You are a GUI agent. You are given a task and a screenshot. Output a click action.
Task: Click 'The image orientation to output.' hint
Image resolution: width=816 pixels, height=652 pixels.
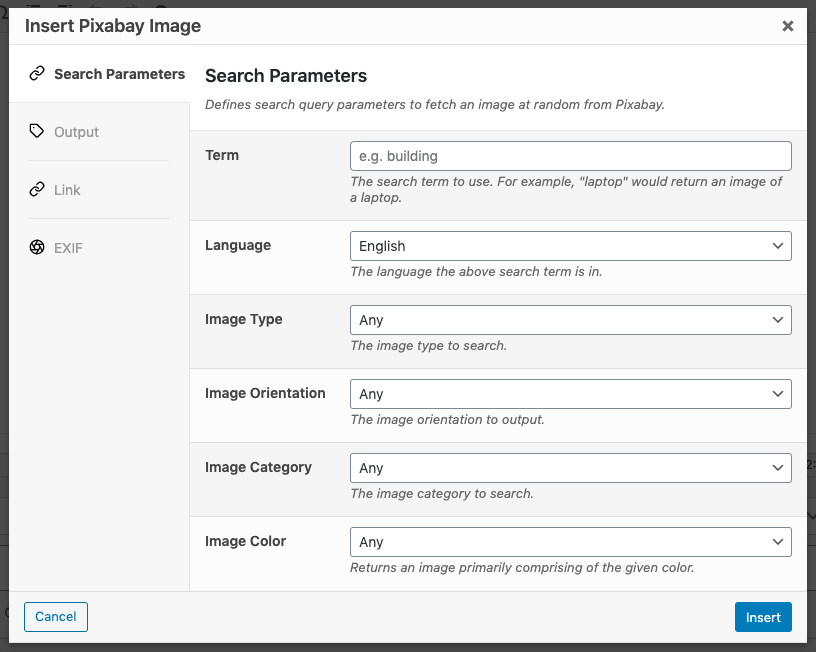point(447,419)
